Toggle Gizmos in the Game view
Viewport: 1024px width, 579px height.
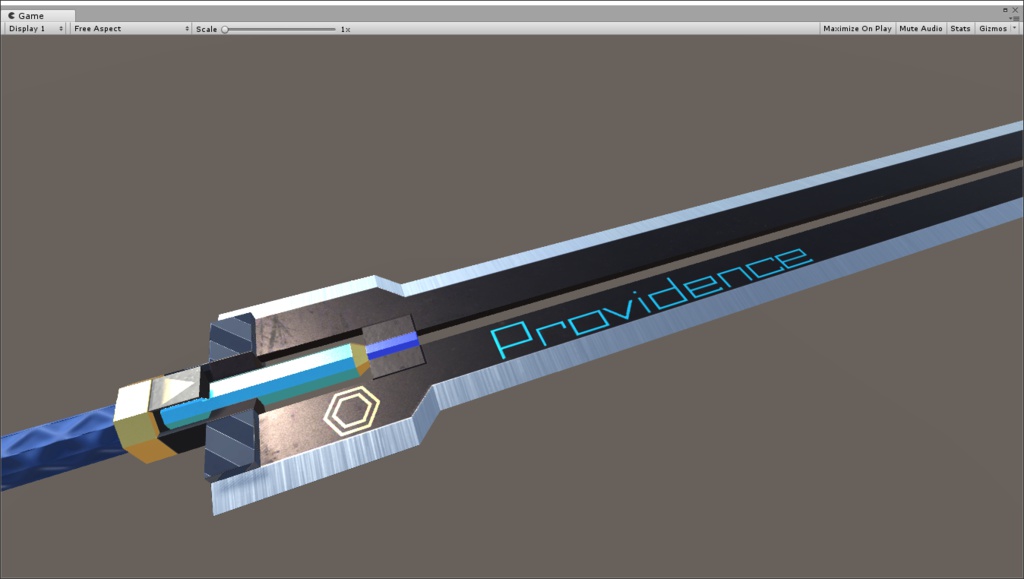click(x=993, y=29)
